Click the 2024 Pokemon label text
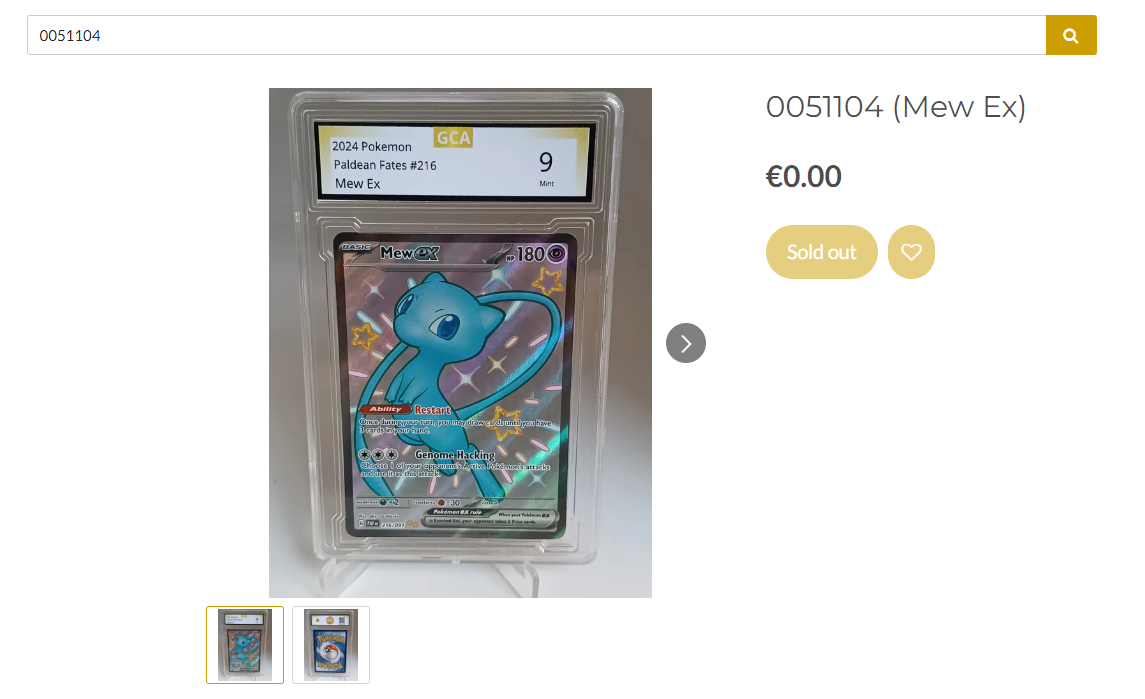The image size is (1145, 699). click(x=372, y=146)
